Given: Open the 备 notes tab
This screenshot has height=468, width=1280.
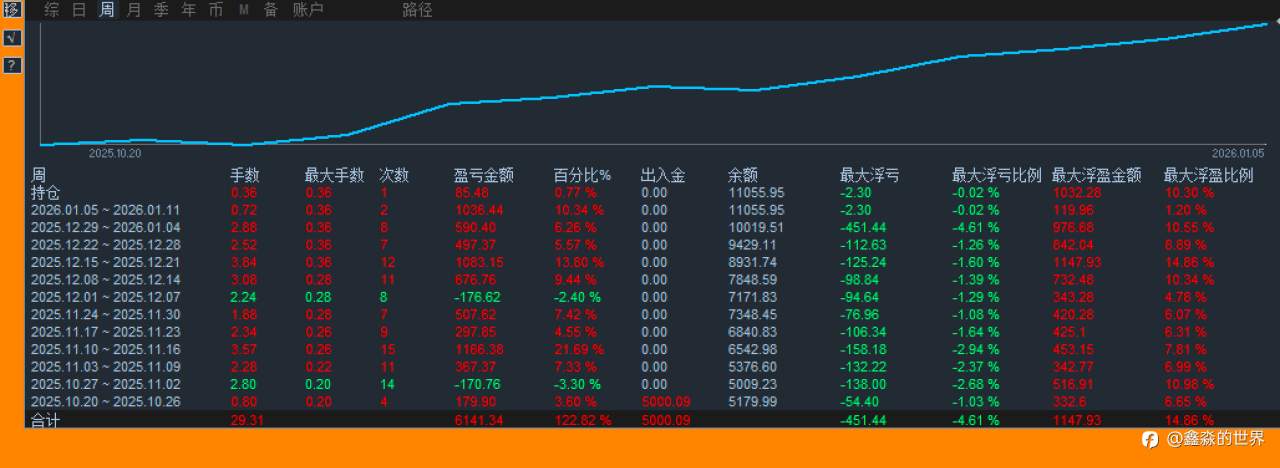Looking at the screenshot, I should point(271,10).
